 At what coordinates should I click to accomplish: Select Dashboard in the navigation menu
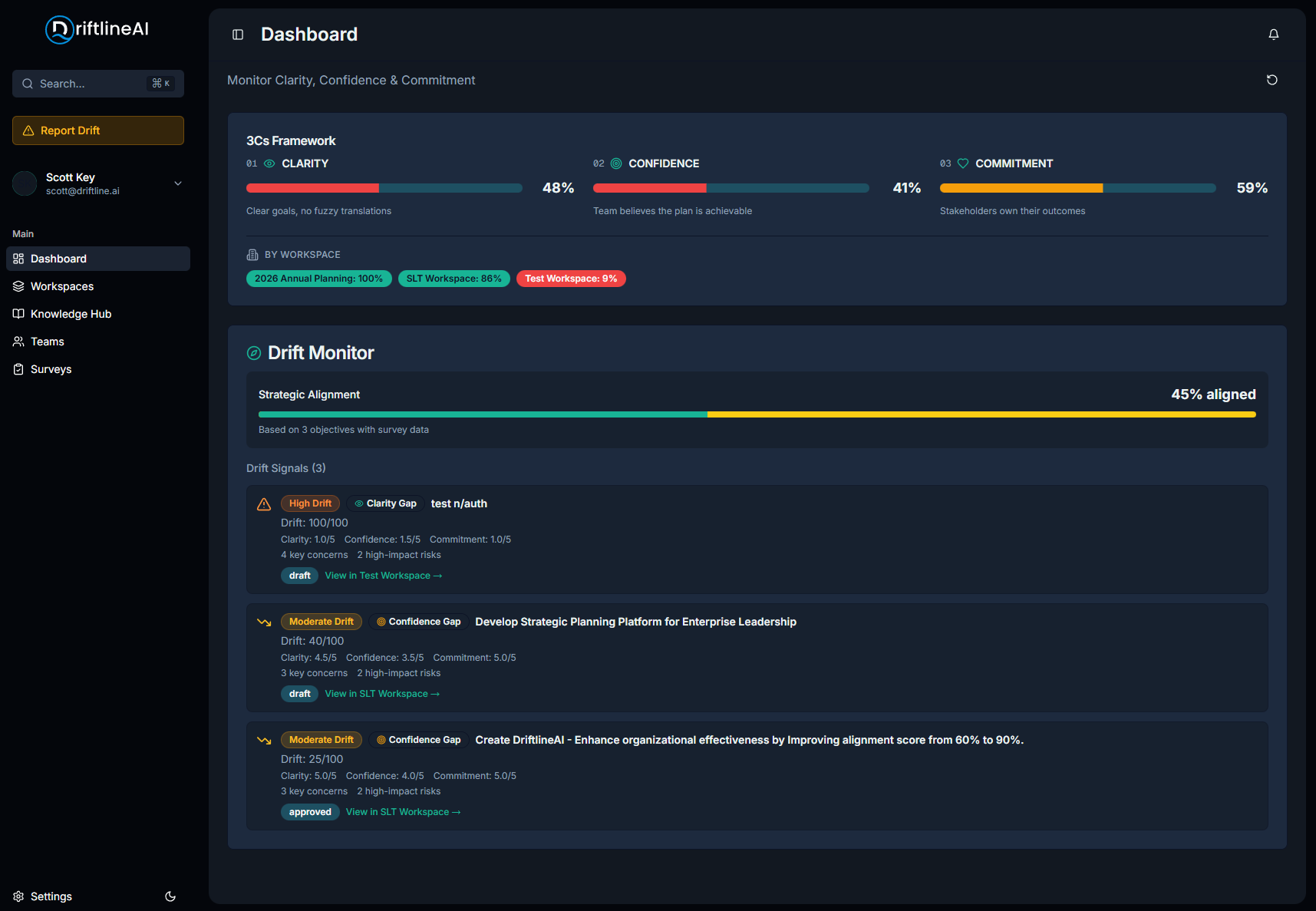pyautogui.click(x=58, y=259)
